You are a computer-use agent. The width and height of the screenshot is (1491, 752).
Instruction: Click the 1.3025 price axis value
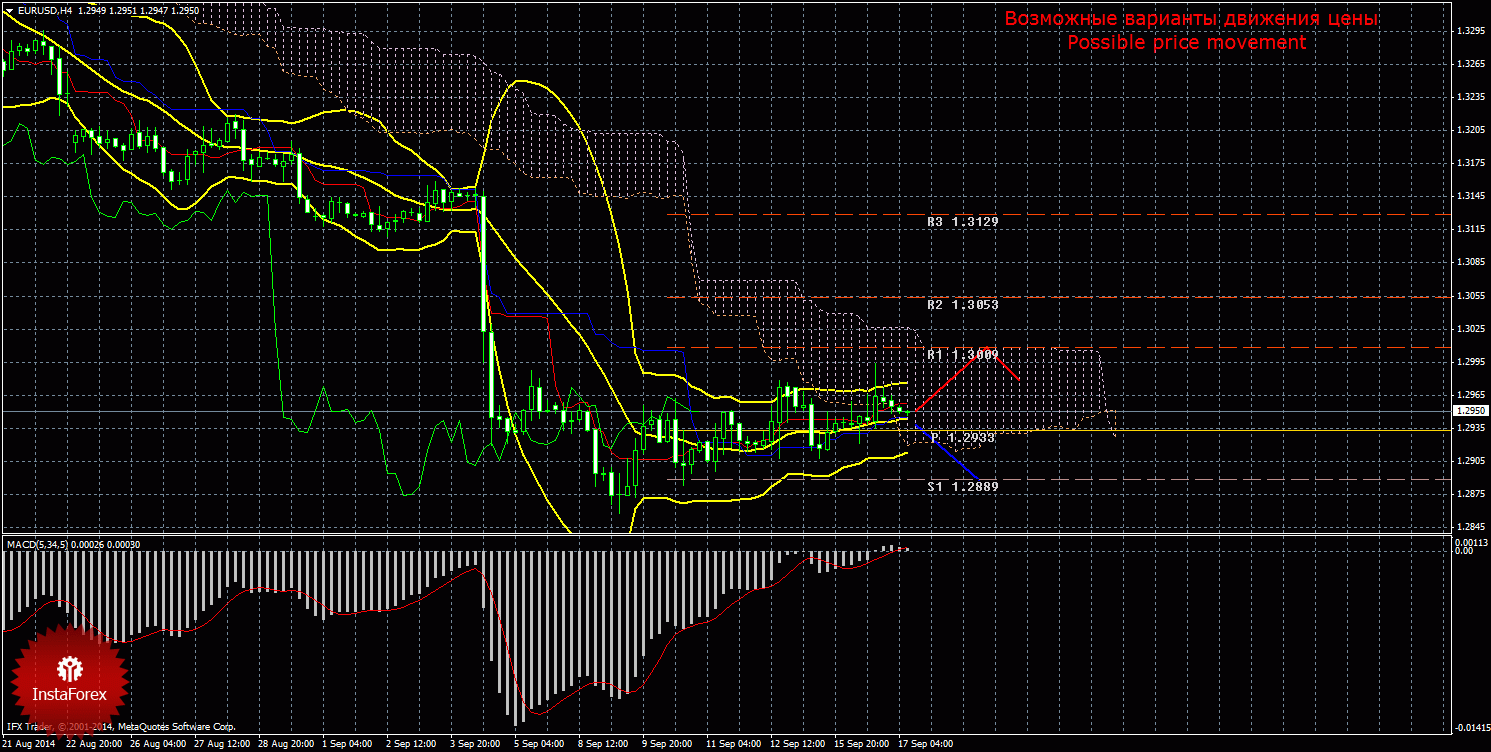[1469, 328]
